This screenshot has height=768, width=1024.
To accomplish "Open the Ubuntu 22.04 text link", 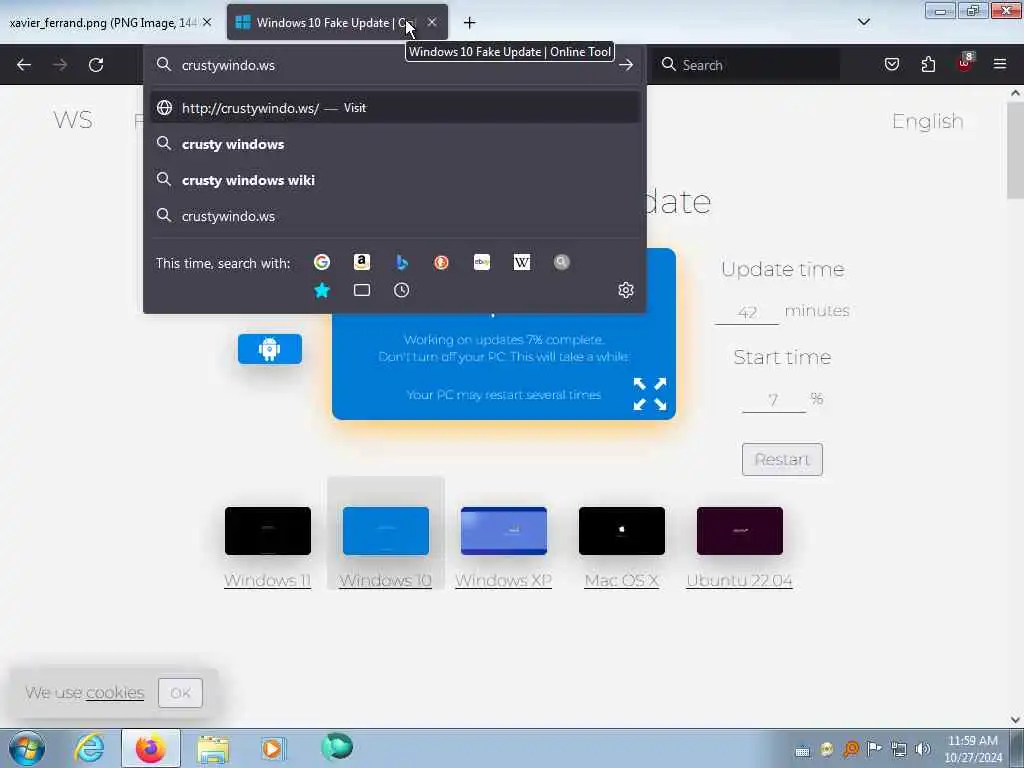I will pyautogui.click(x=739, y=580).
